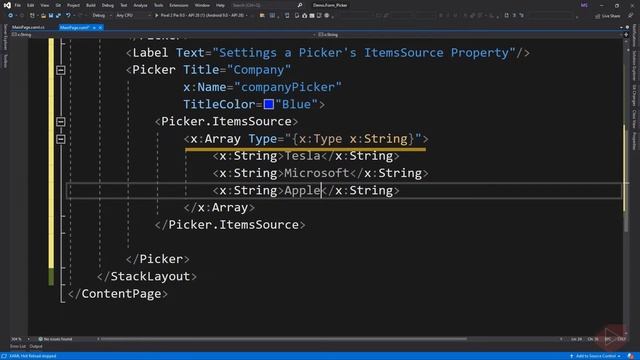The height and width of the screenshot is (360, 640).
Task: Open the View menu
Action: point(44,5)
